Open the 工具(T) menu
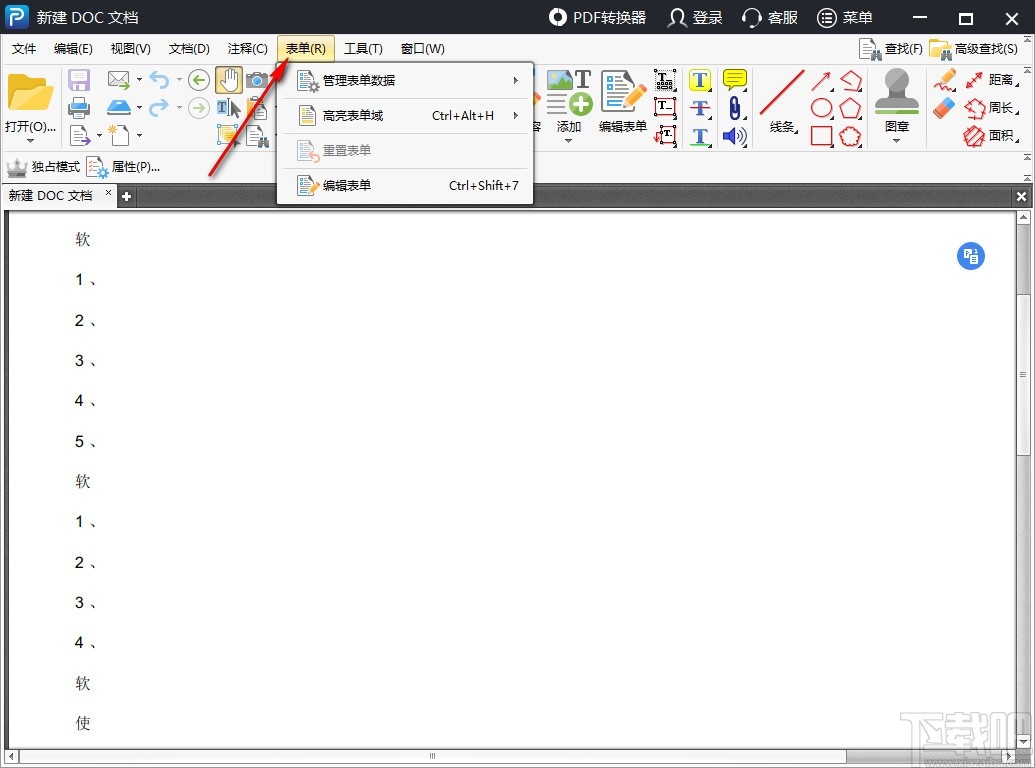This screenshot has height=768, width=1035. [363, 48]
